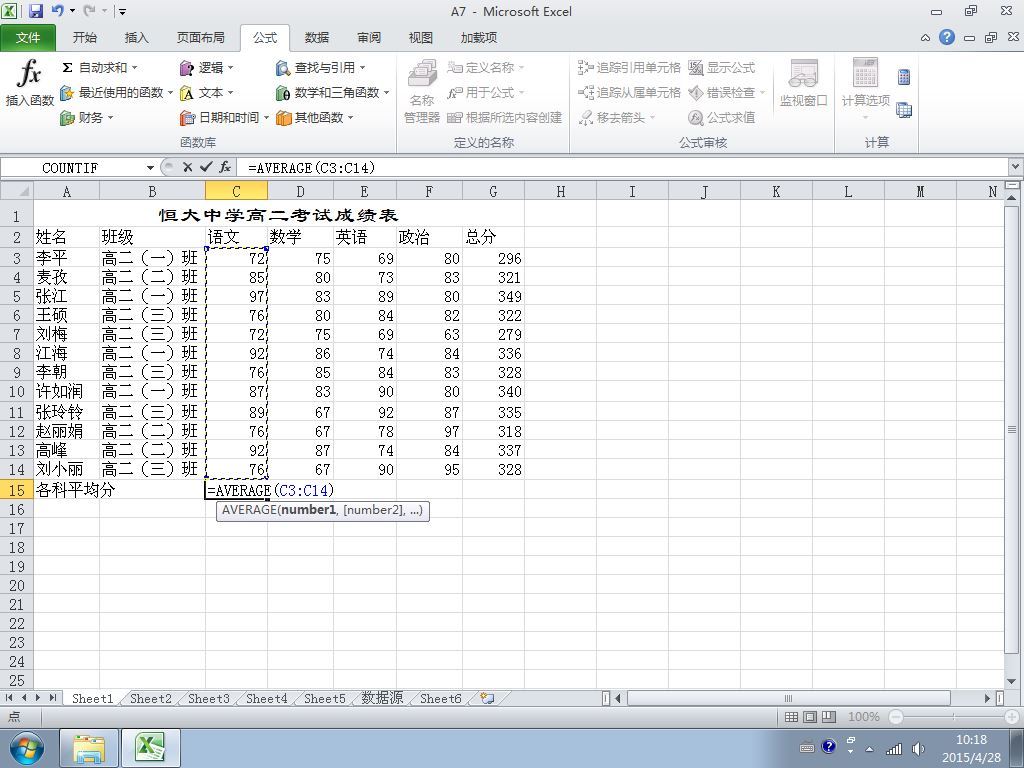1024x768 pixels.
Task: Zoom out with the minus button
Action: [895, 717]
